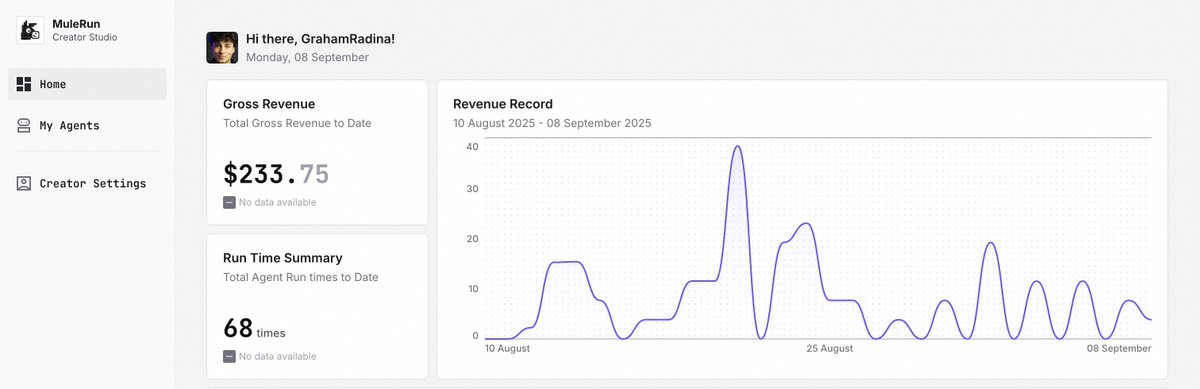Image resolution: width=1200 pixels, height=389 pixels.
Task: Click the My Agents robot icon
Action: [24, 126]
